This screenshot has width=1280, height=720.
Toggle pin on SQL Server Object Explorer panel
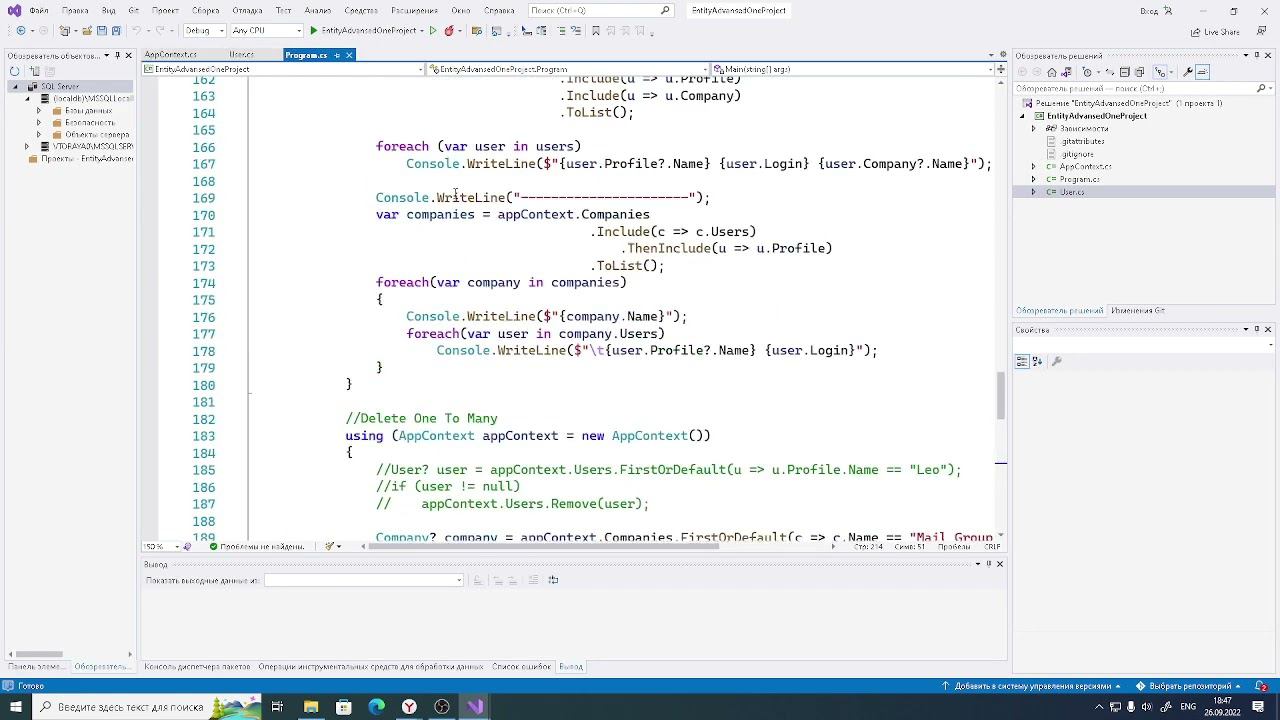pos(117,55)
